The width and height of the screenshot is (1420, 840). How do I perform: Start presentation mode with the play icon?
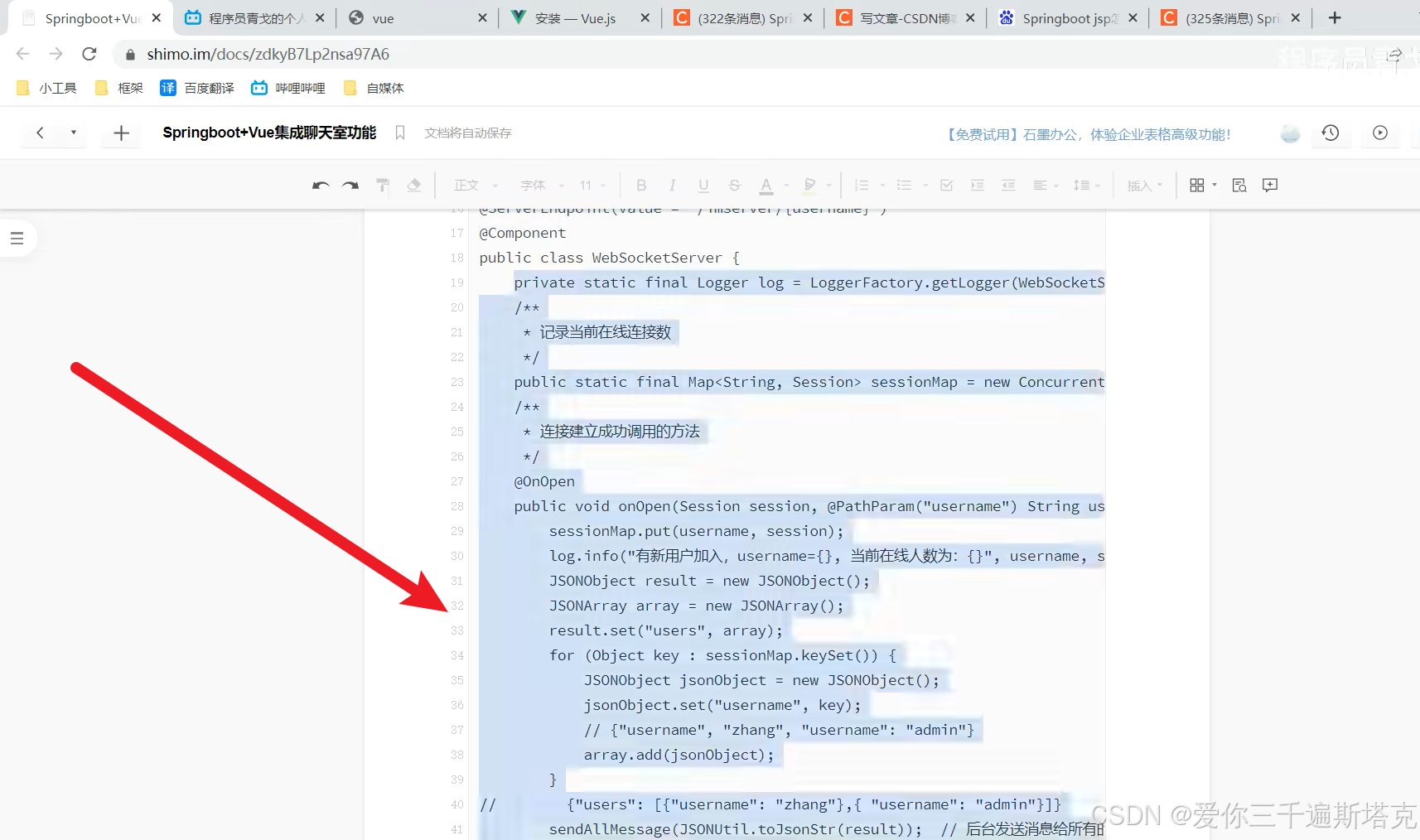point(1379,133)
